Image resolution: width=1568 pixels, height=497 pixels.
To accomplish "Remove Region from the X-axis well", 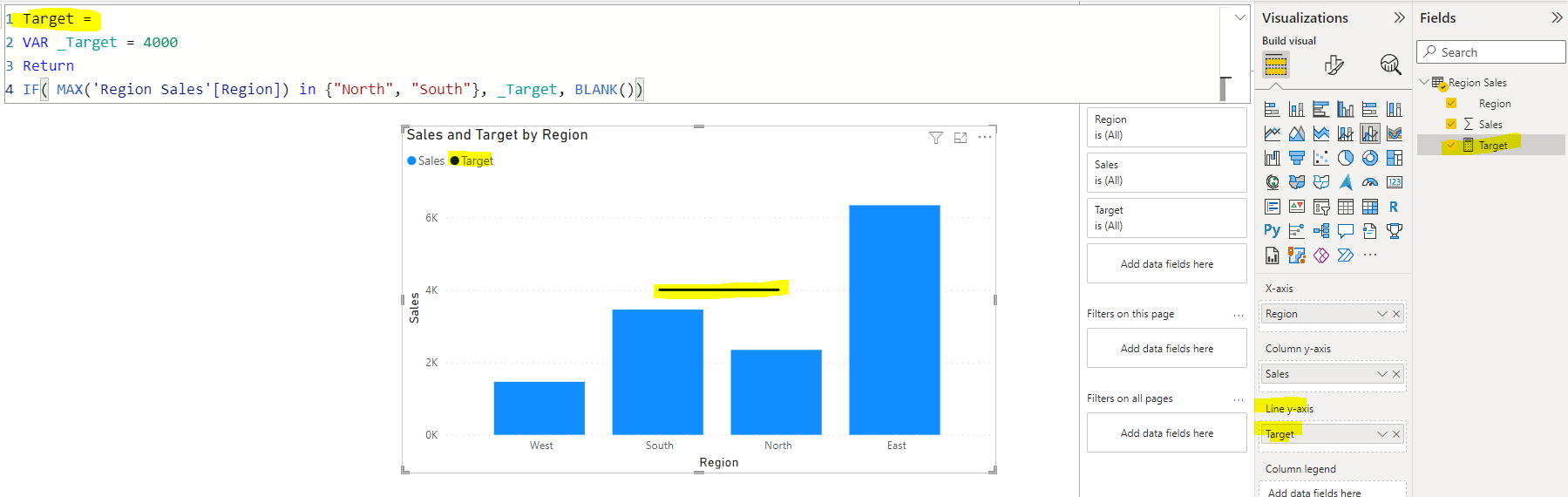I will 1396,314.
